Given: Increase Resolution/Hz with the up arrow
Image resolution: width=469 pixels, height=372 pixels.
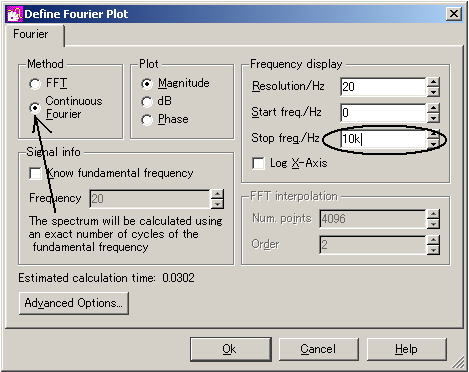Looking at the screenshot, I should tap(433, 82).
